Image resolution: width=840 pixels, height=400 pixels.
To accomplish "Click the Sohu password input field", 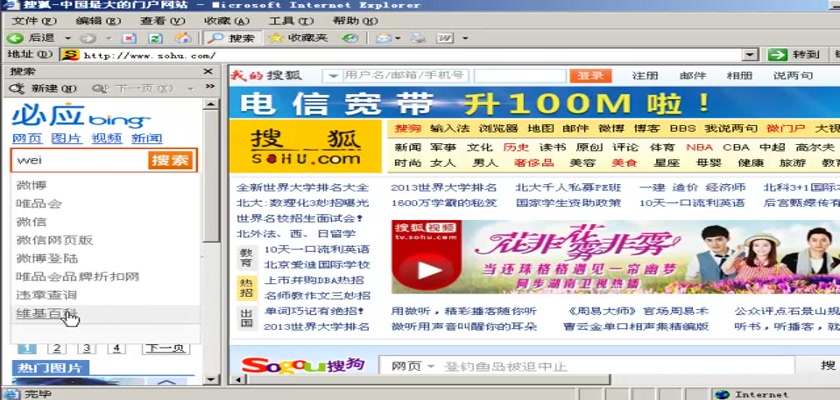I will [520, 76].
